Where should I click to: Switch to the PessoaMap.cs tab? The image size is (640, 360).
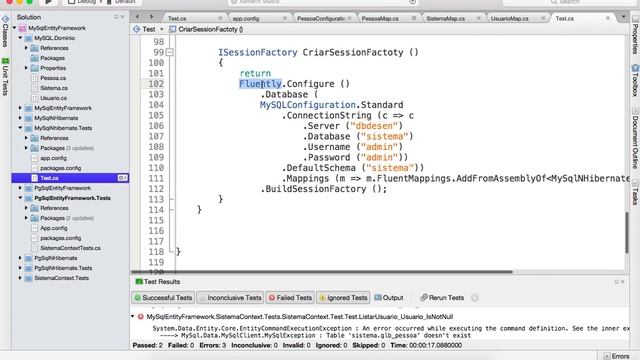point(380,18)
